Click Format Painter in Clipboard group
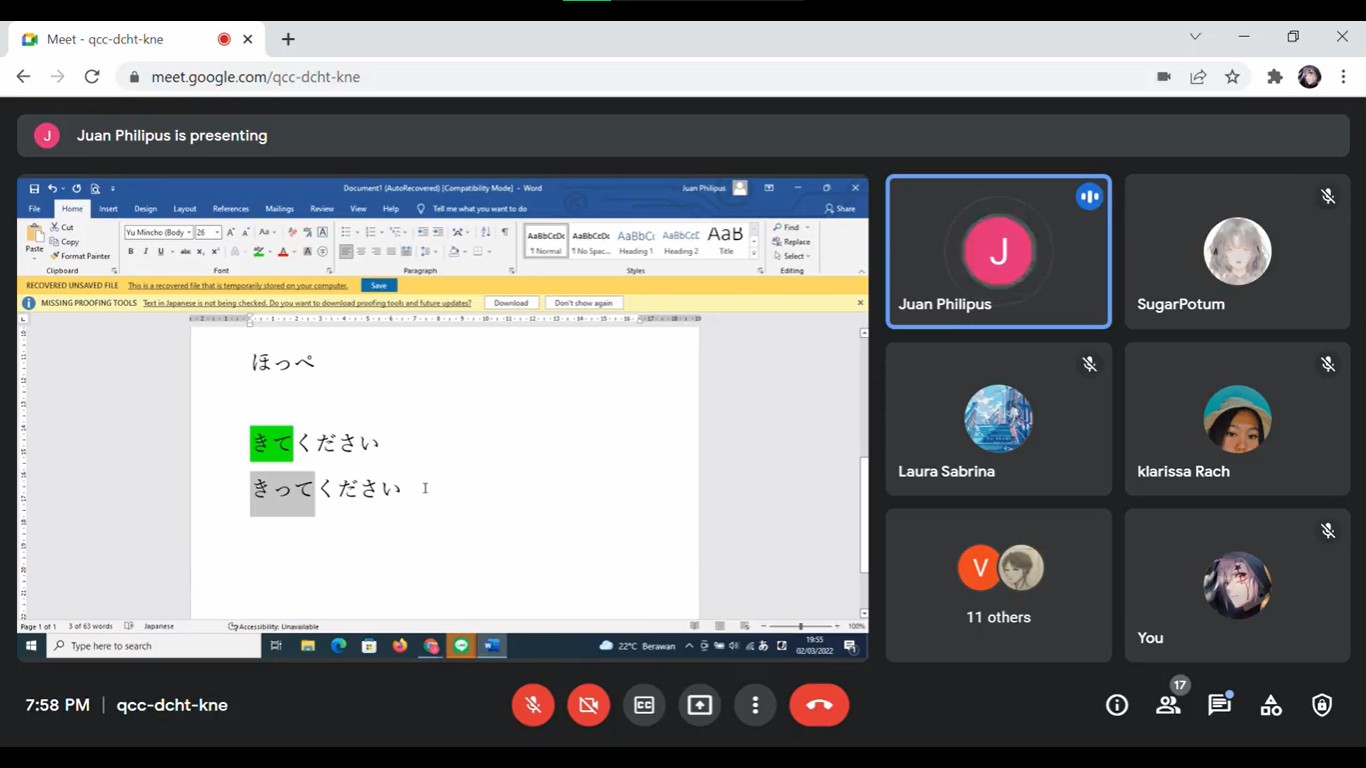Image resolution: width=1366 pixels, height=768 pixels. click(x=80, y=256)
